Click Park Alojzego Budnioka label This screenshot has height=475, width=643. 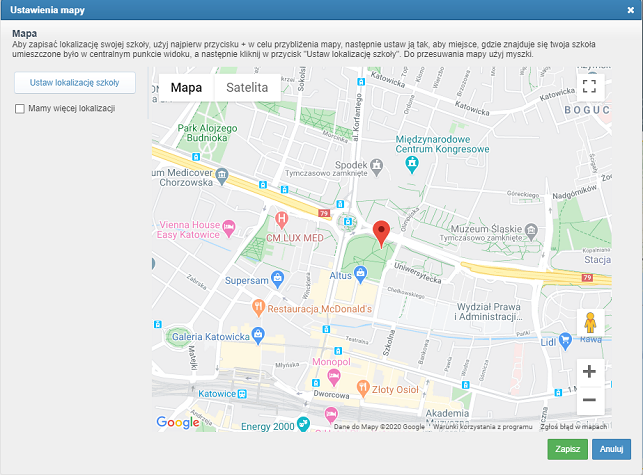[207, 133]
